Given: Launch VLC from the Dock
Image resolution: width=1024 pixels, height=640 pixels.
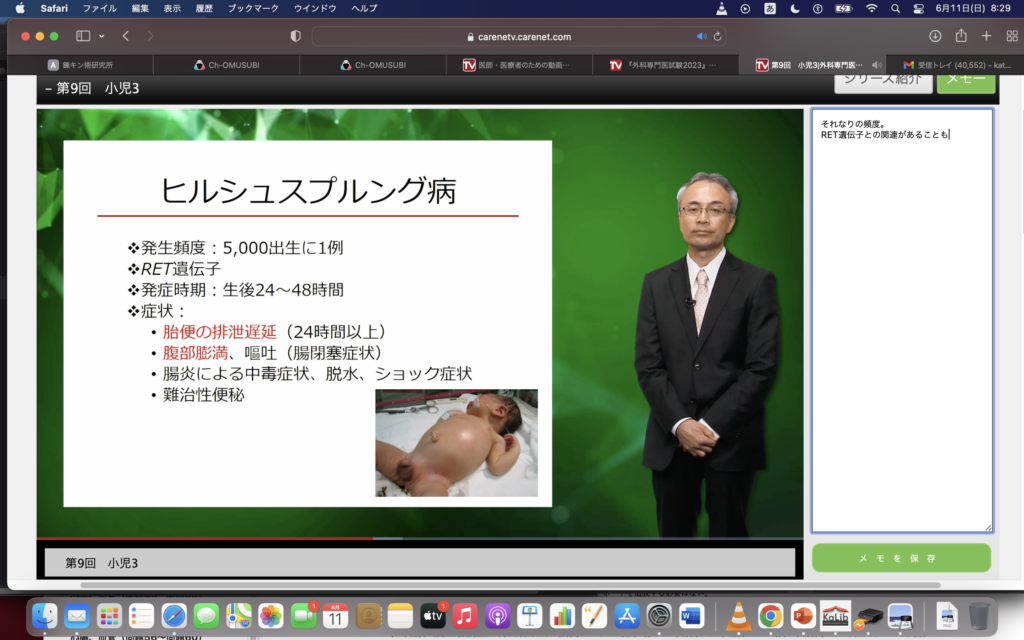Looking at the screenshot, I should (x=739, y=616).
